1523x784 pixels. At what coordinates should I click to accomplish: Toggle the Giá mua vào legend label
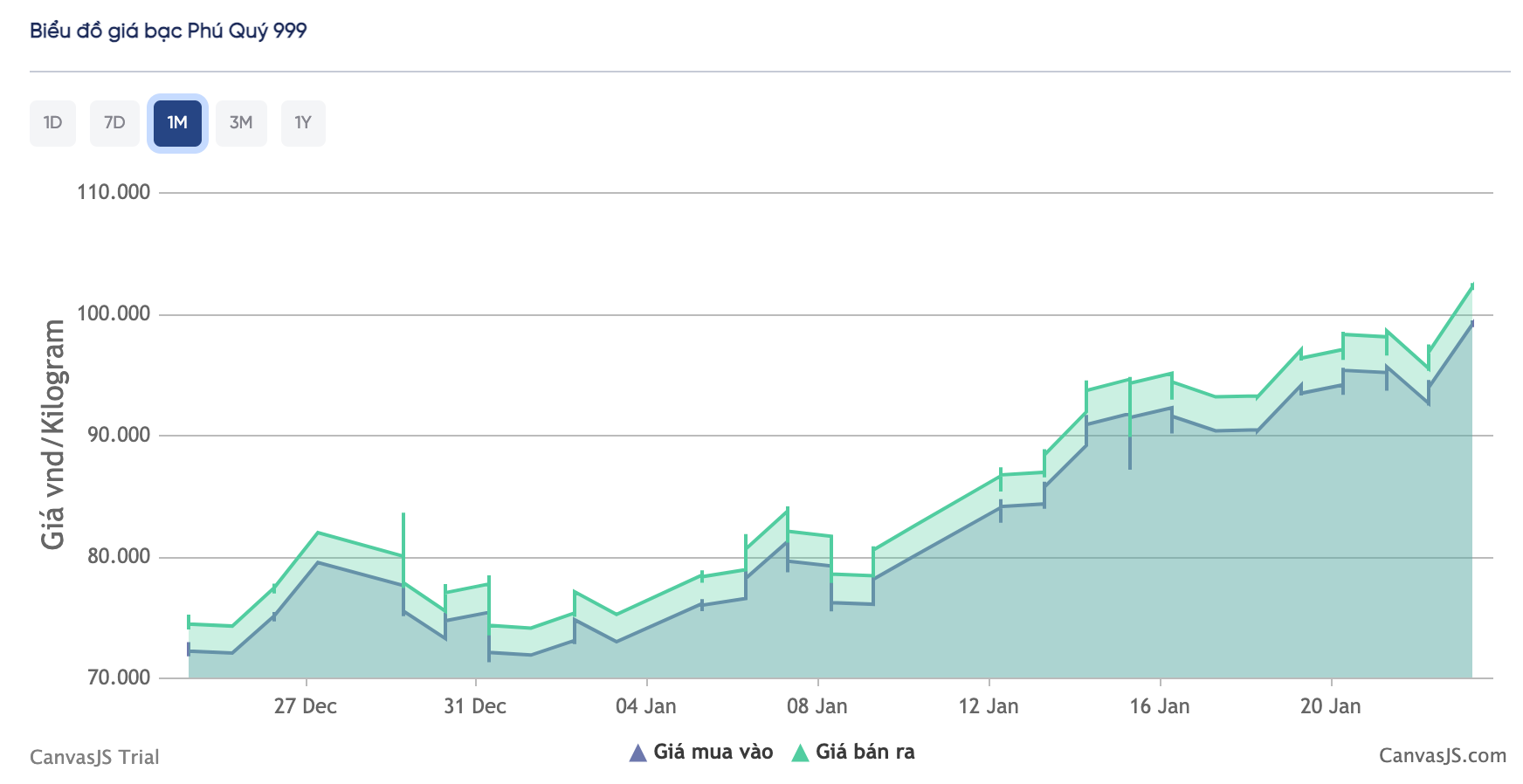click(713, 752)
